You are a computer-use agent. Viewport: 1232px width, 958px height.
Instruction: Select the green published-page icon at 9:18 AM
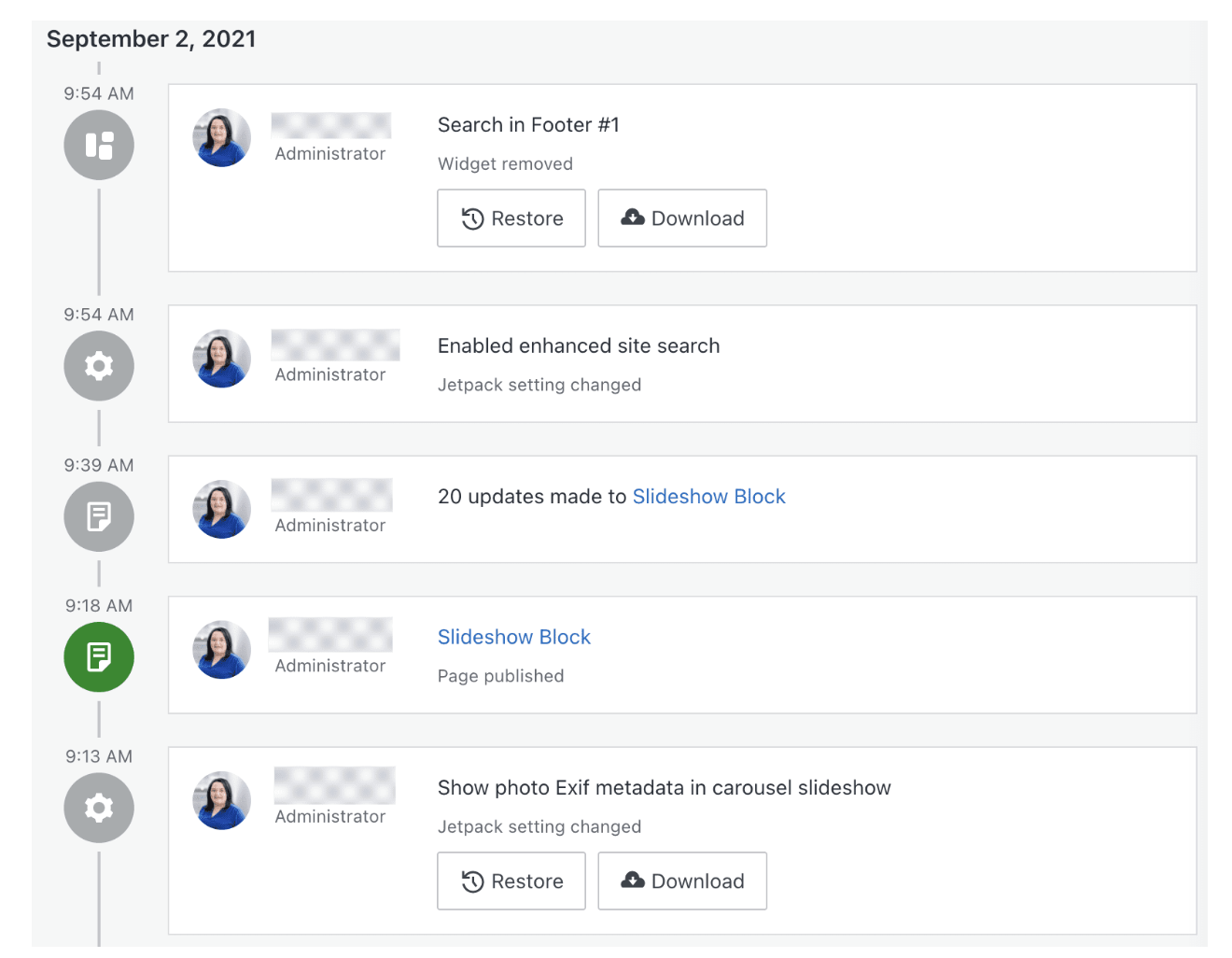coord(99,657)
